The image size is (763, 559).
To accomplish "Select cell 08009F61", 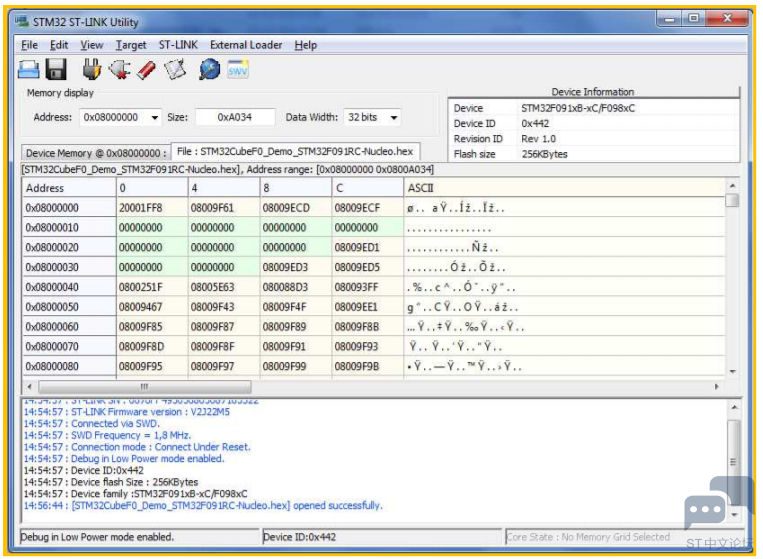I will [224, 208].
